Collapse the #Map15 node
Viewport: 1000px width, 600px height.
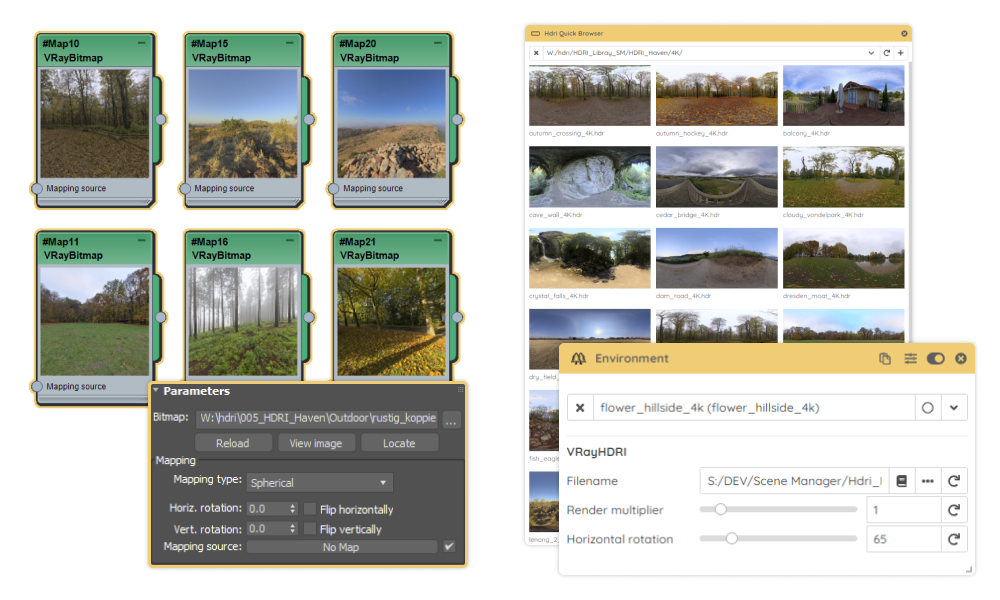click(x=290, y=43)
